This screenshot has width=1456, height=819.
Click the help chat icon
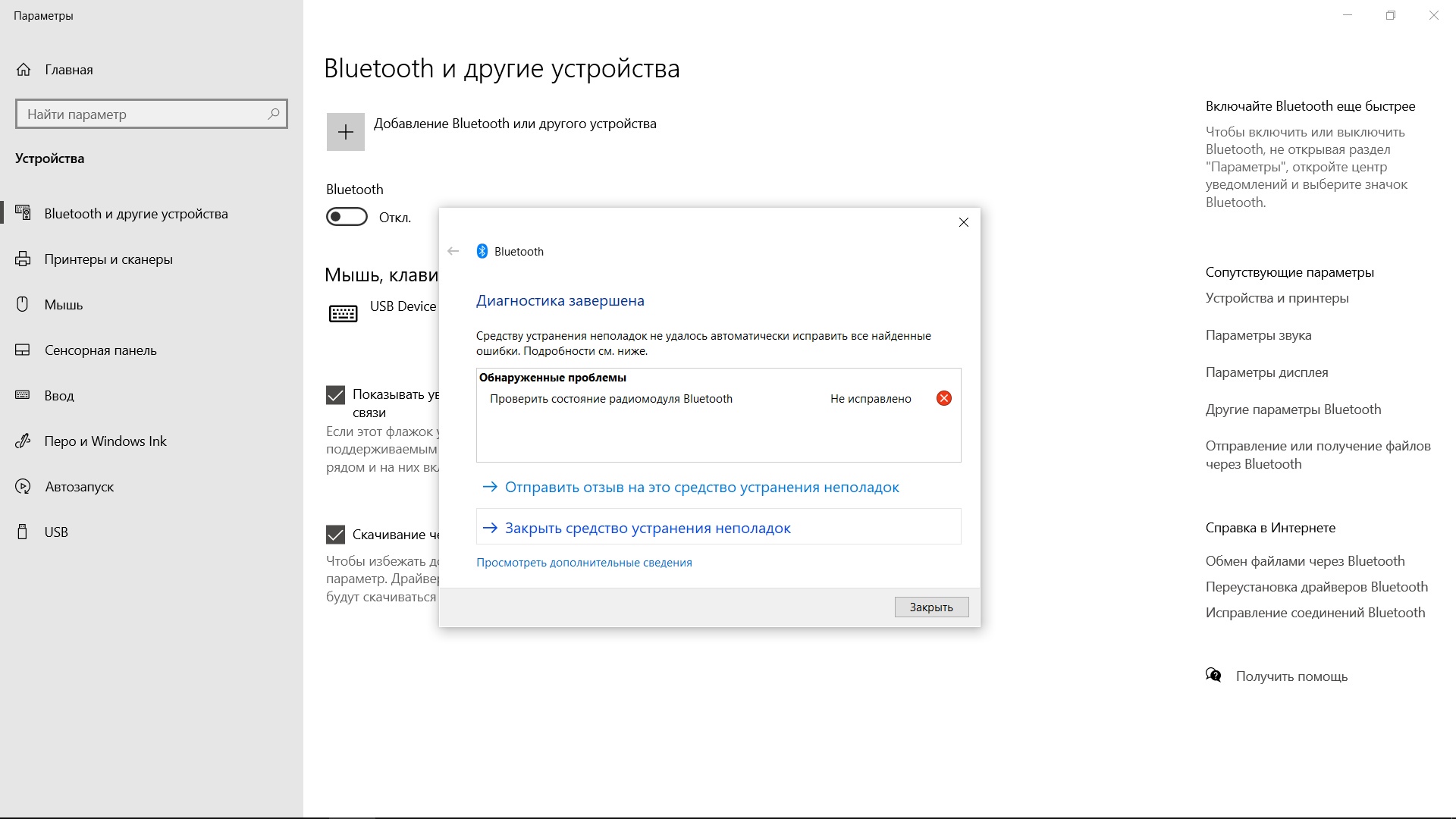click(1213, 675)
